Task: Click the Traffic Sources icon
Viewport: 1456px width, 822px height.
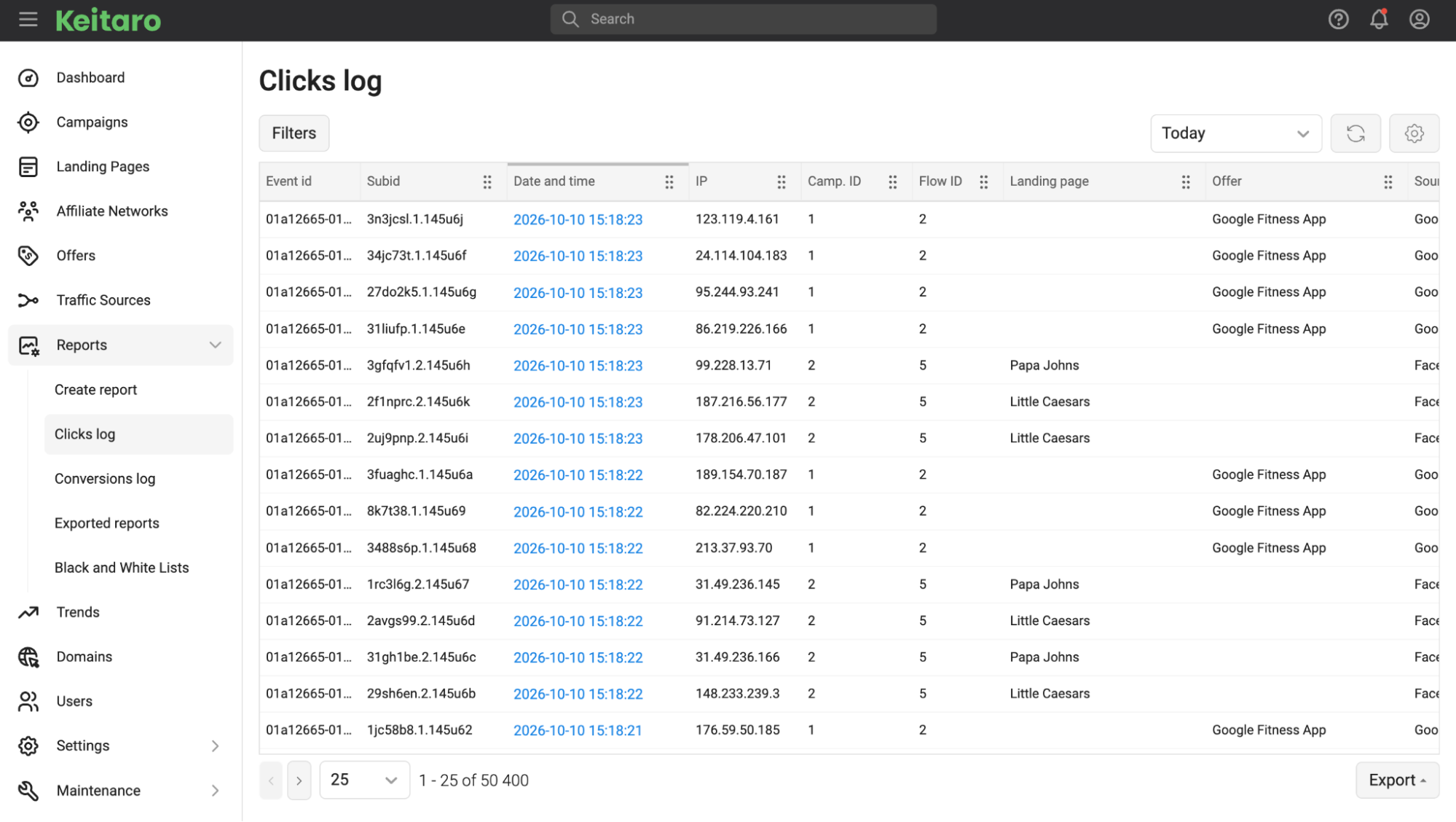Action: (28, 300)
